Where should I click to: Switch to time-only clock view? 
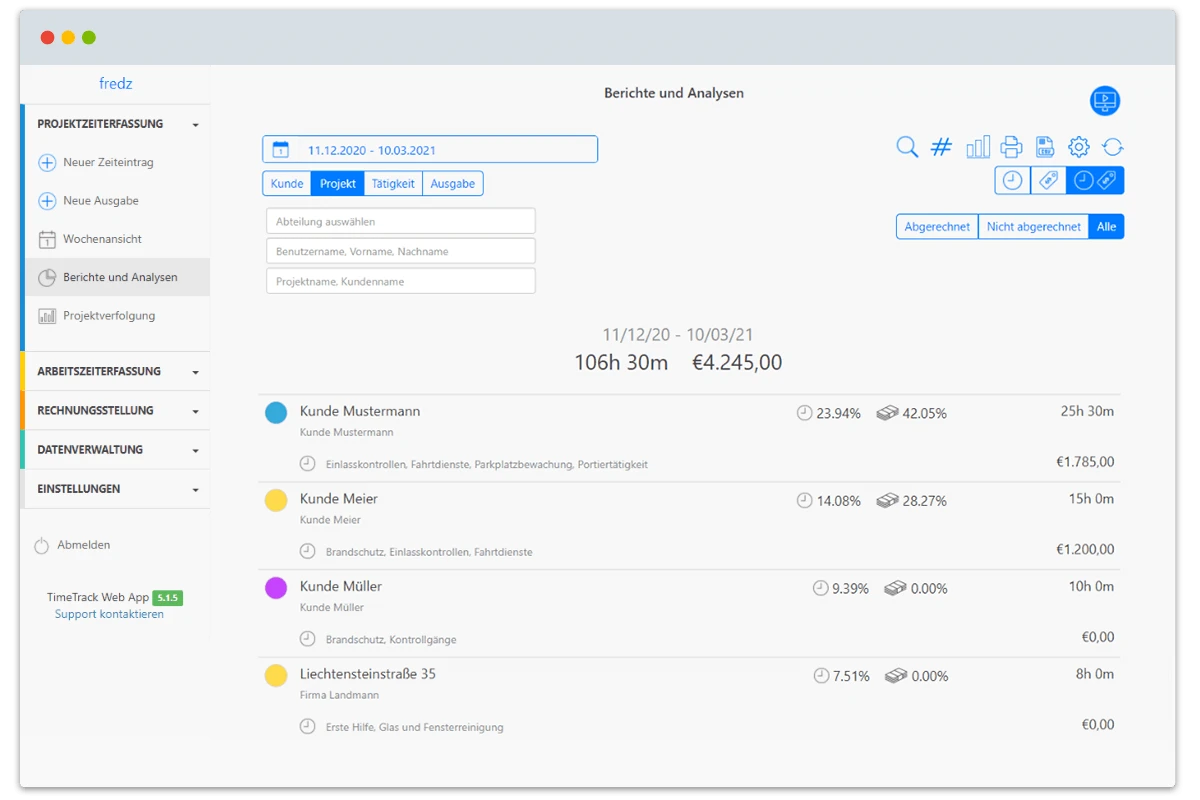1013,180
